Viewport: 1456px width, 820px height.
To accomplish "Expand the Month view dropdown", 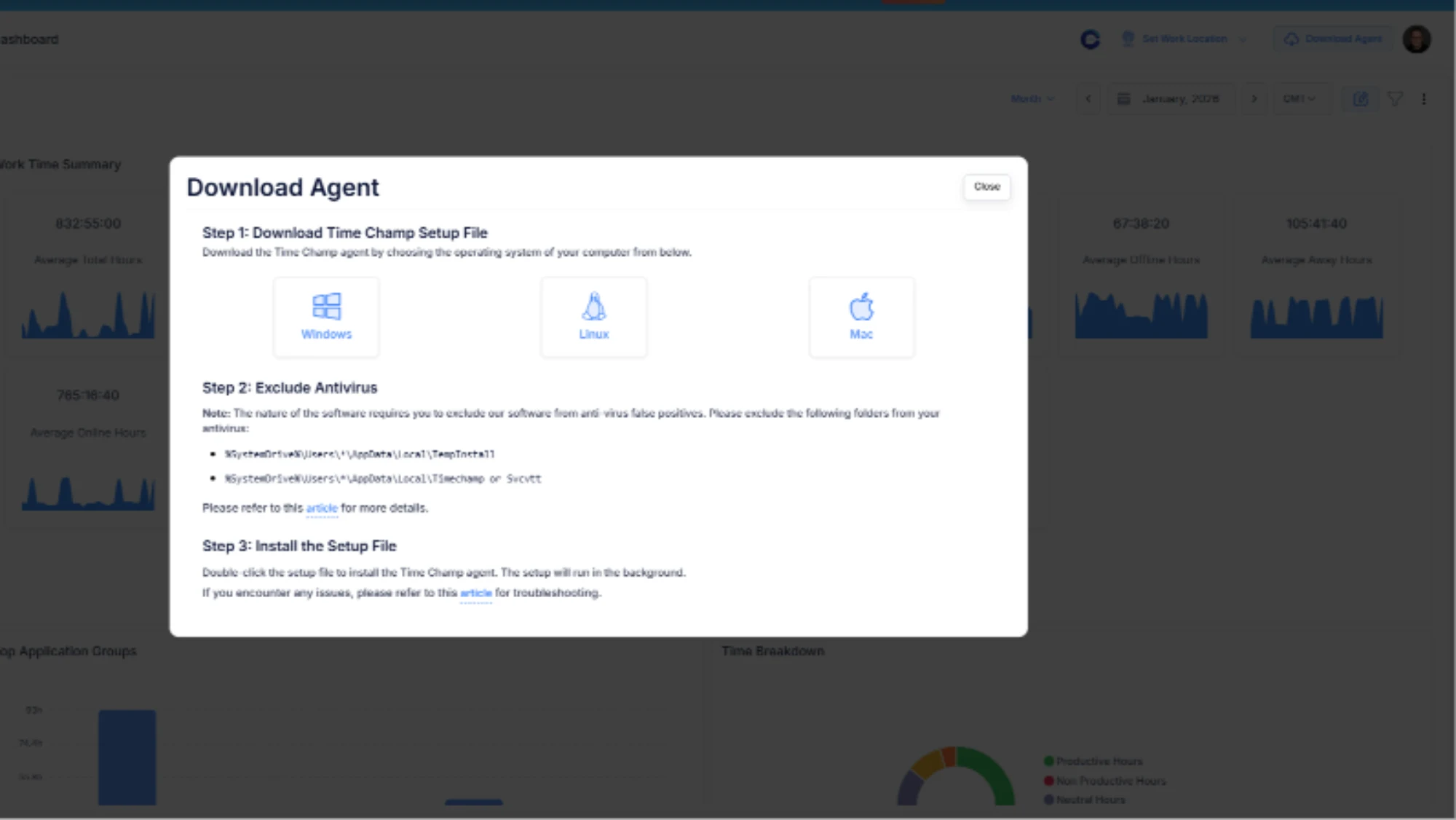I will pyautogui.click(x=1032, y=98).
